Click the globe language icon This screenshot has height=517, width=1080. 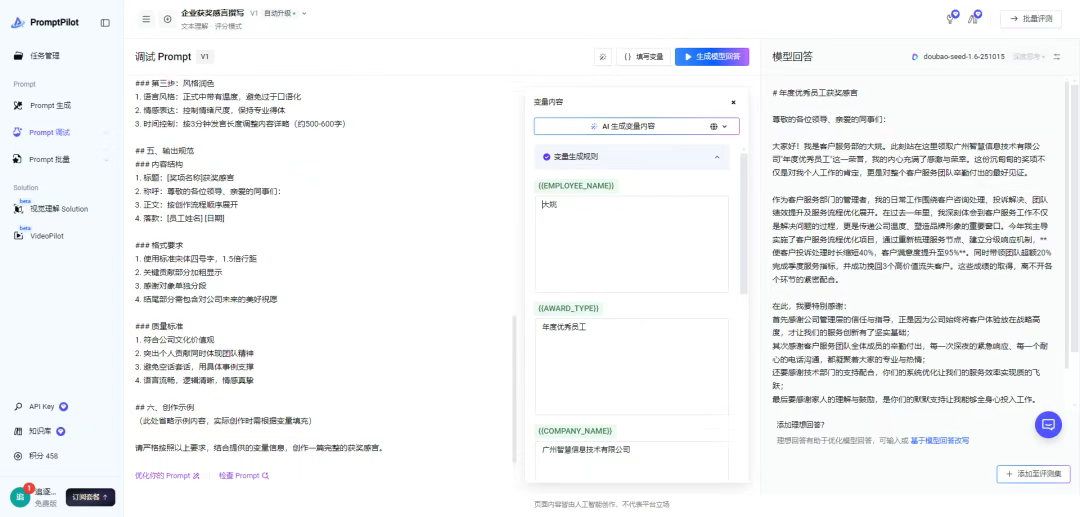click(x=714, y=127)
